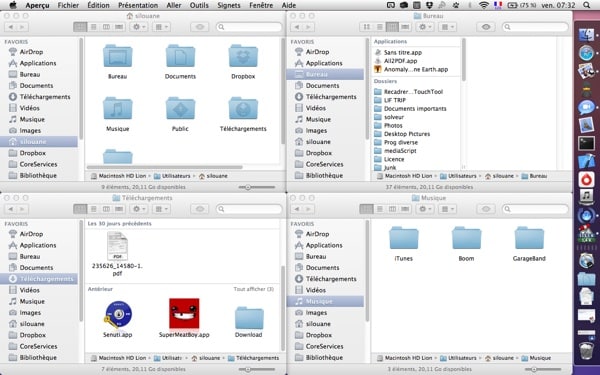The image size is (600, 375).
Task: Click Utilisateurs in silouane window path bar
Action: point(172,176)
